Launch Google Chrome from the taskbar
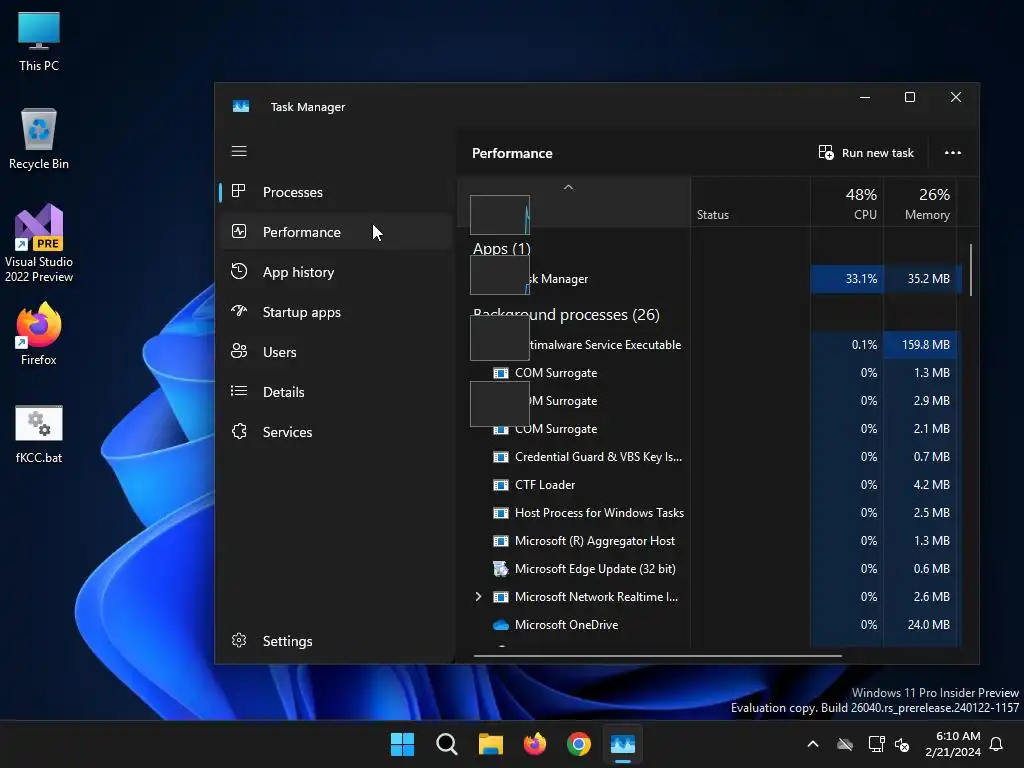The height and width of the screenshot is (768, 1024). 579,744
